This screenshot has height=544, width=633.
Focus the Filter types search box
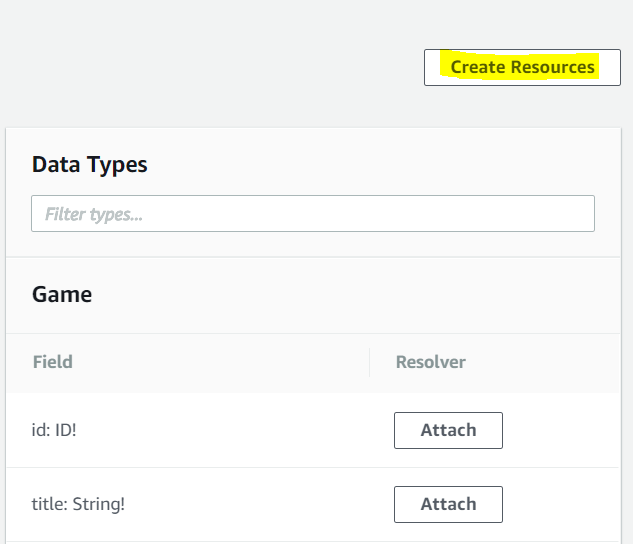[x=312, y=214]
